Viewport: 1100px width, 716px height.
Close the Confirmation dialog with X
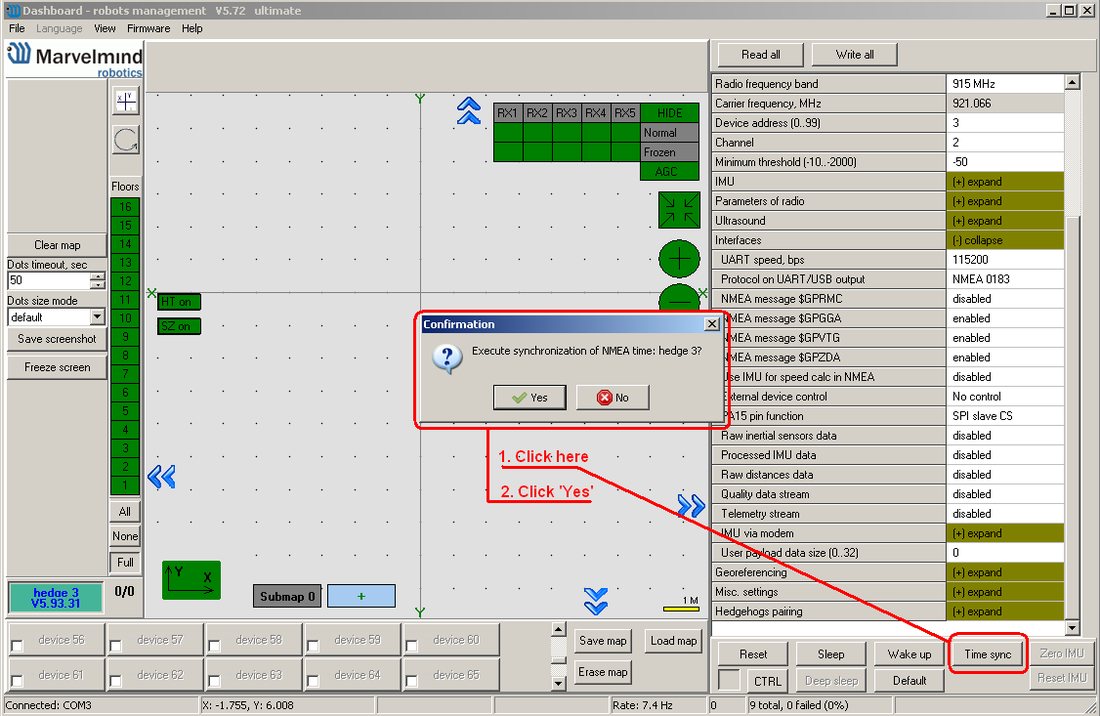click(712, 324)
